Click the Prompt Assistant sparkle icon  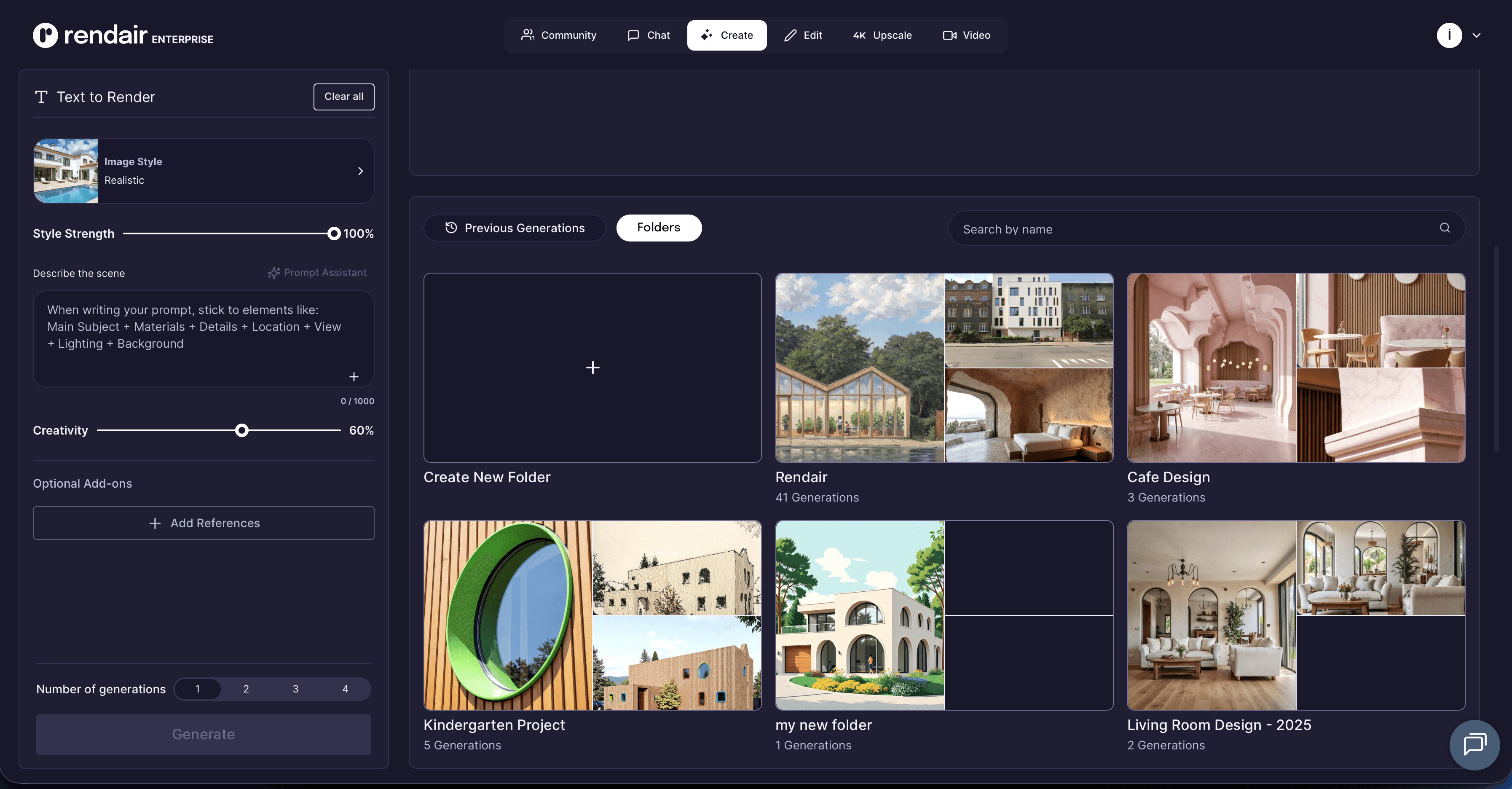[x=273, y=273]
